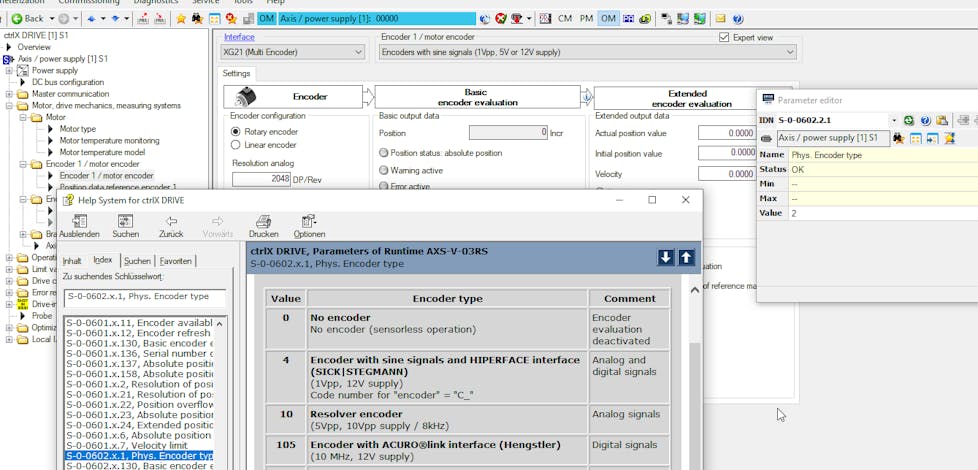Click the Interface link above the dropdown

click(239, 37)
